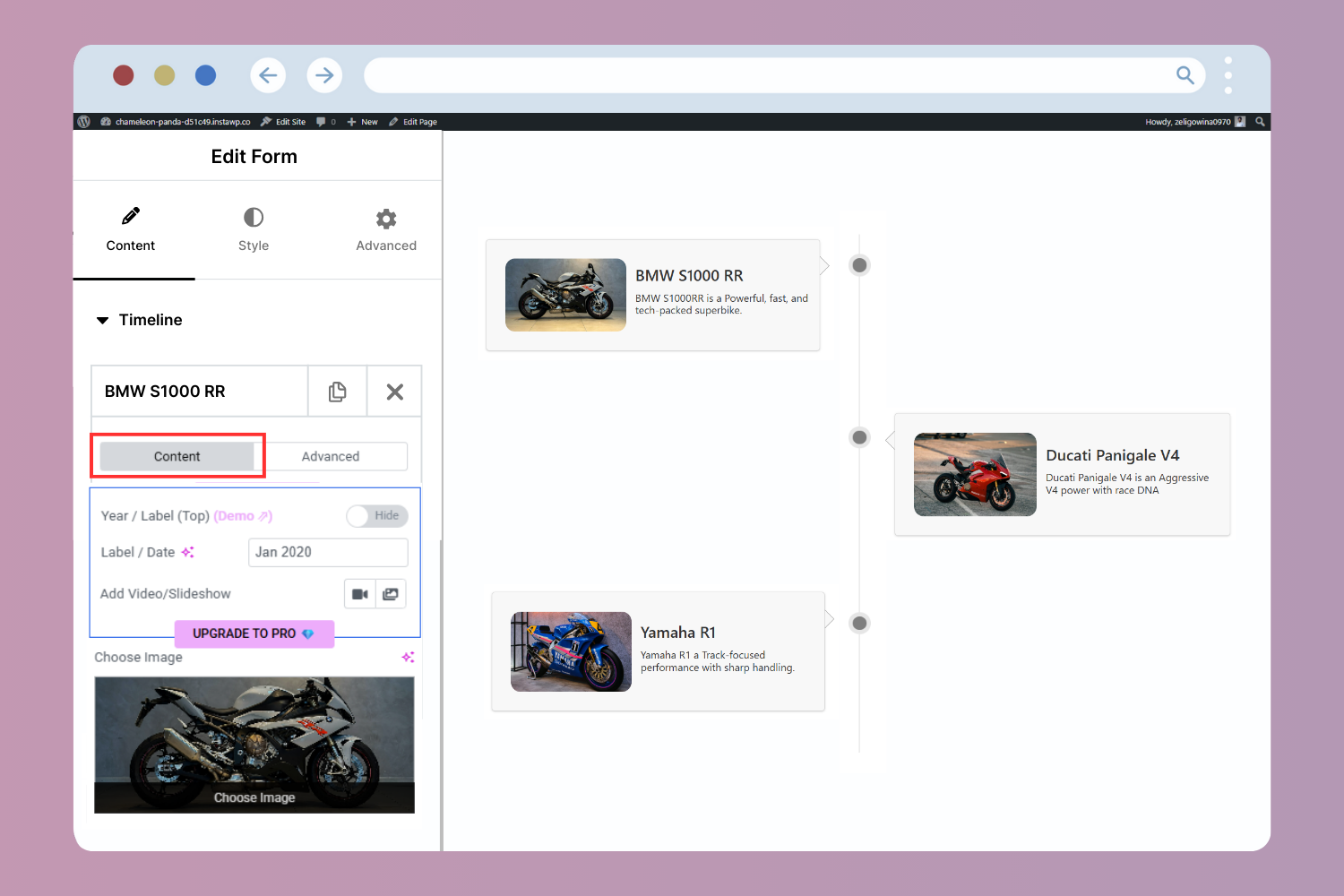1344x896 pixels.
Task: Collapse the Timeline section
Action: tap(139, 320)
